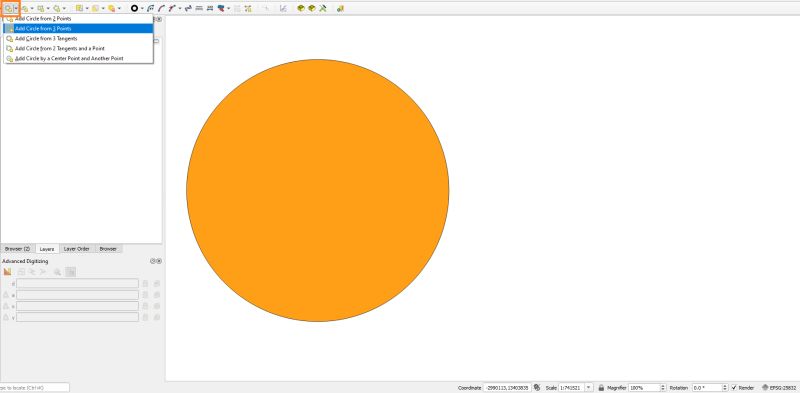Open the Add Rectangle tool dropdown arrow

tap(48, 8)
